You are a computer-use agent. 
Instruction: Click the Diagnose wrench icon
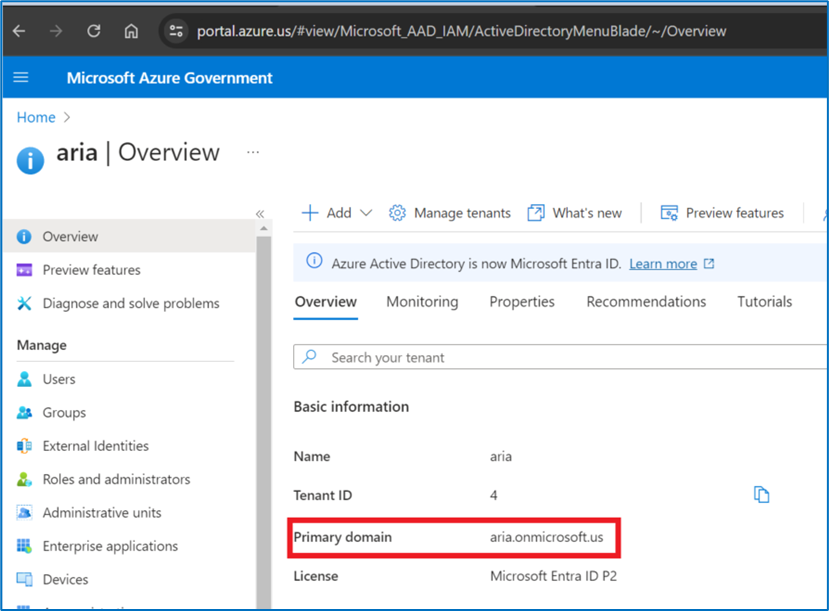pos(24,303)
